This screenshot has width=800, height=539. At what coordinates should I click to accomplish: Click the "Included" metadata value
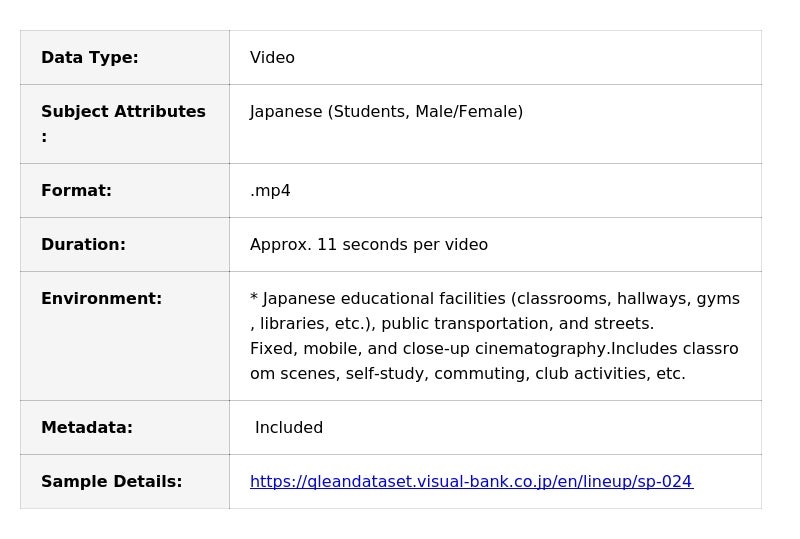(289, 428)
